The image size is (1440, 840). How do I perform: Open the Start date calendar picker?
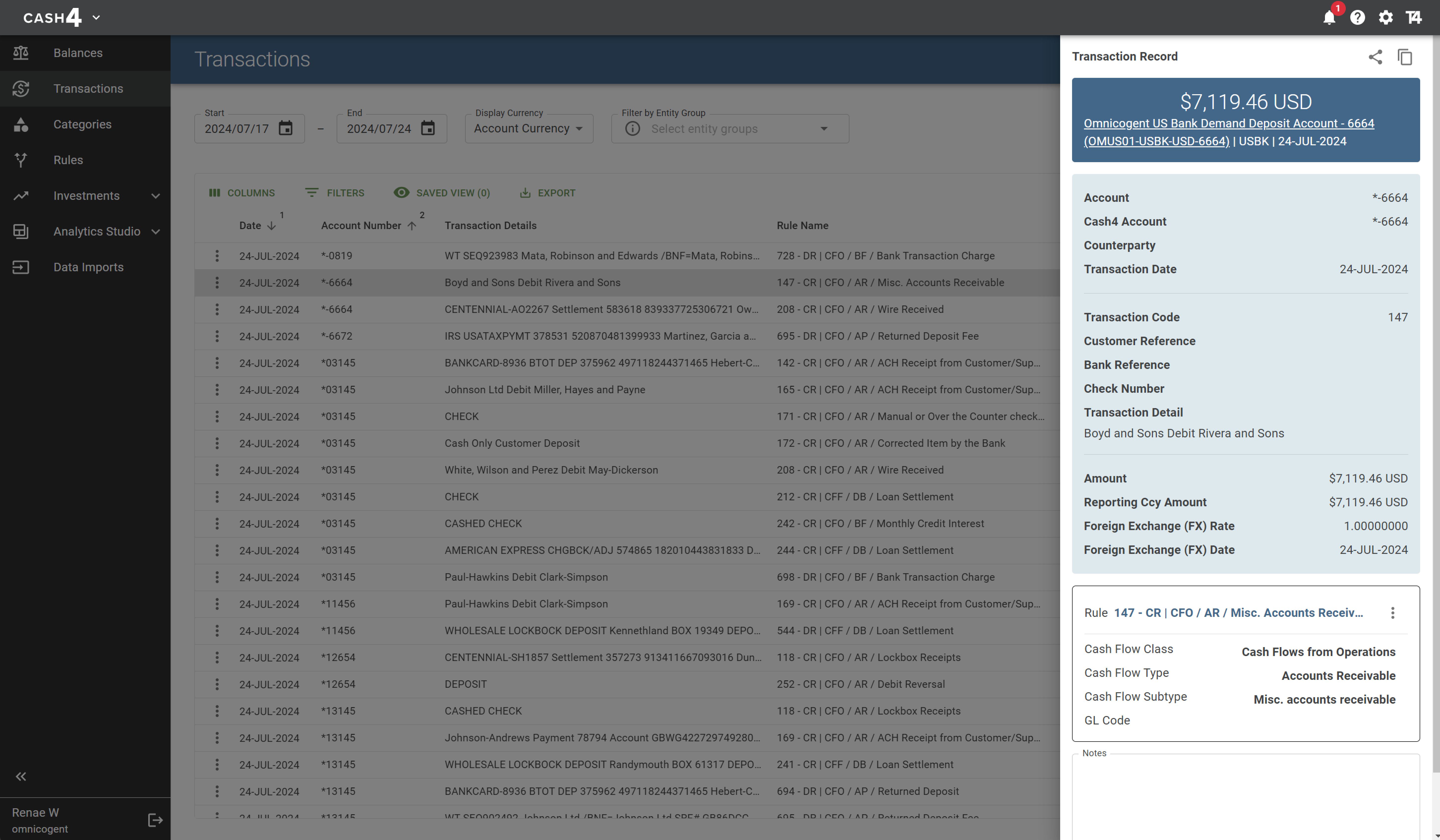click(x=285, y=129)
